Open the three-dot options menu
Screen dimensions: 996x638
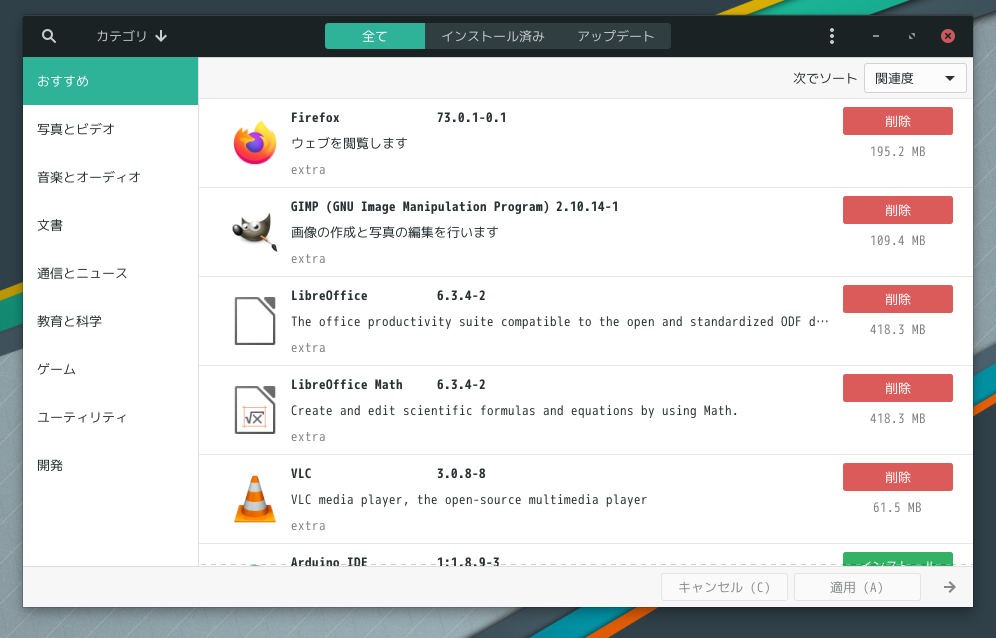click(x=831, y=36)
